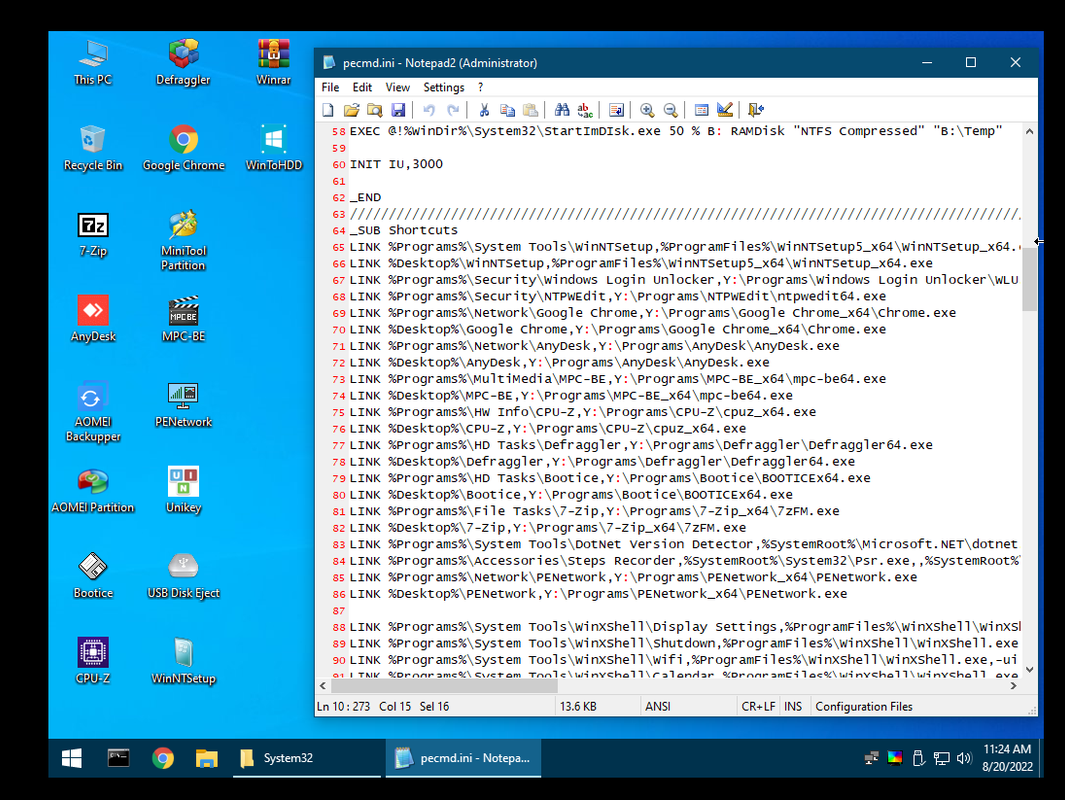Open Find with the binoculars icon
The width and height of the screenshot is (1065, 800).
pos(562,110)
